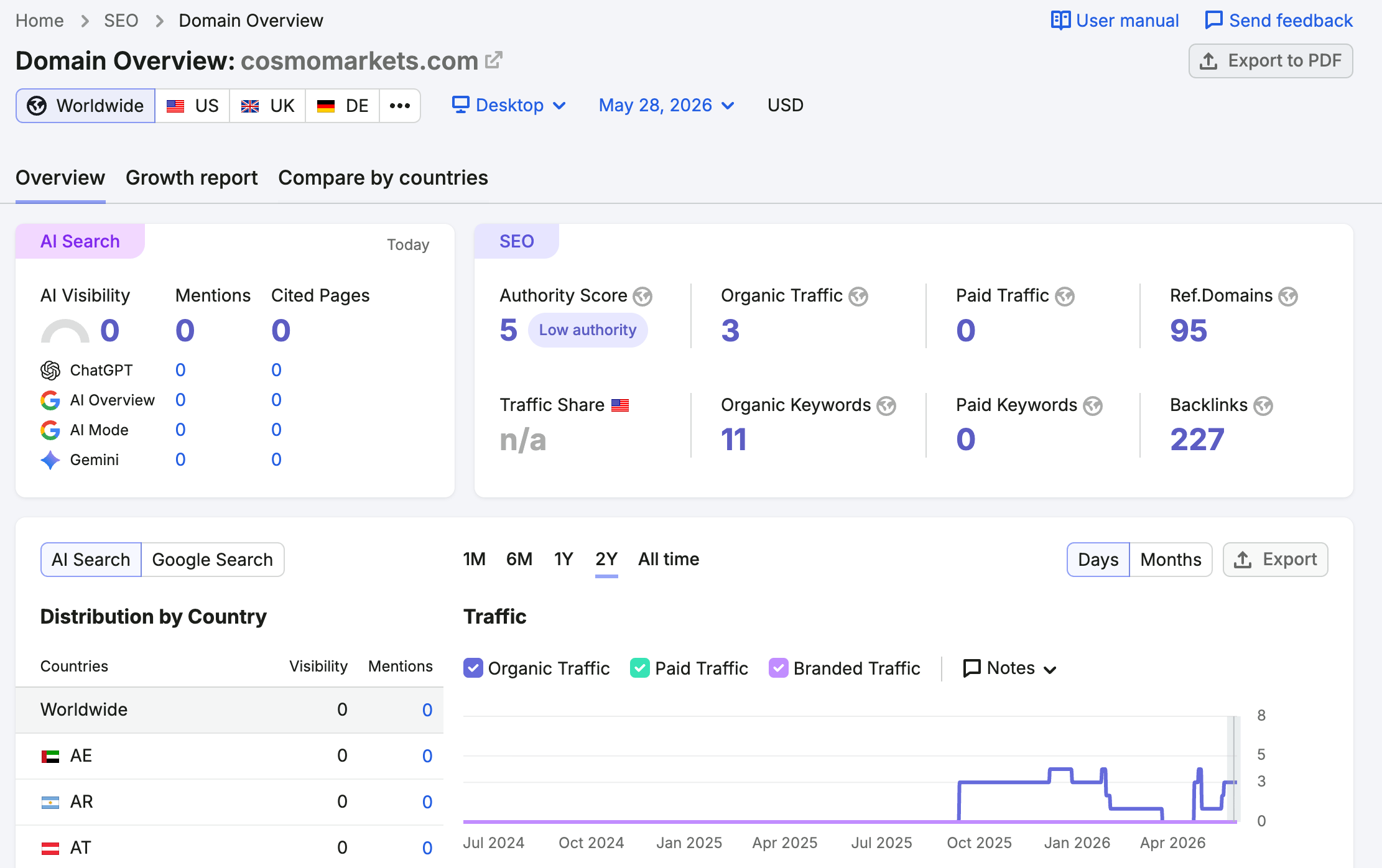This screenshot has height=868, width=1382.
Task: Select US database
Action: click(x=192, y=106)
